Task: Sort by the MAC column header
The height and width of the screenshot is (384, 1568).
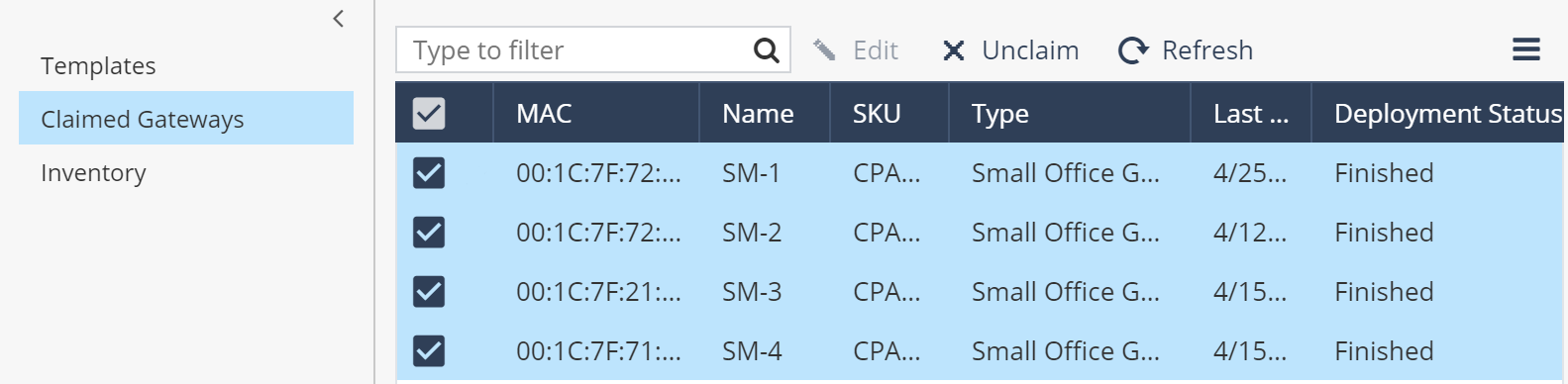Action: (596, 114)
